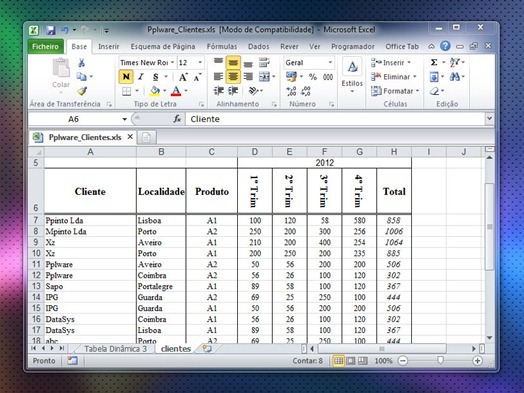The height and width of the screenshot is (393, 524).
Task: Expand the Formatar cells dropdown
Action: pos(417,91)
